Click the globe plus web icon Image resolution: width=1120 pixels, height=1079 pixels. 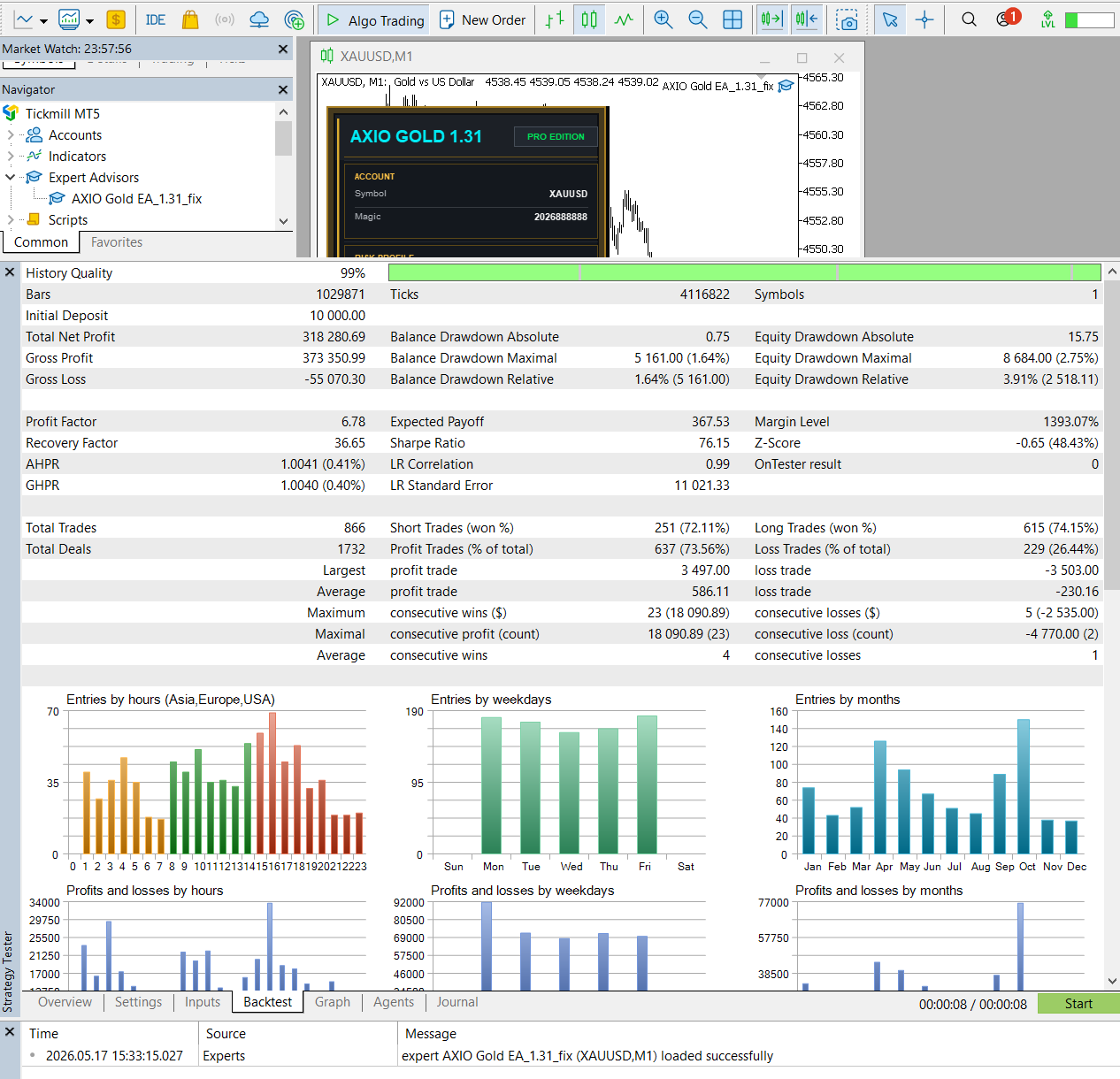[295, 19]
